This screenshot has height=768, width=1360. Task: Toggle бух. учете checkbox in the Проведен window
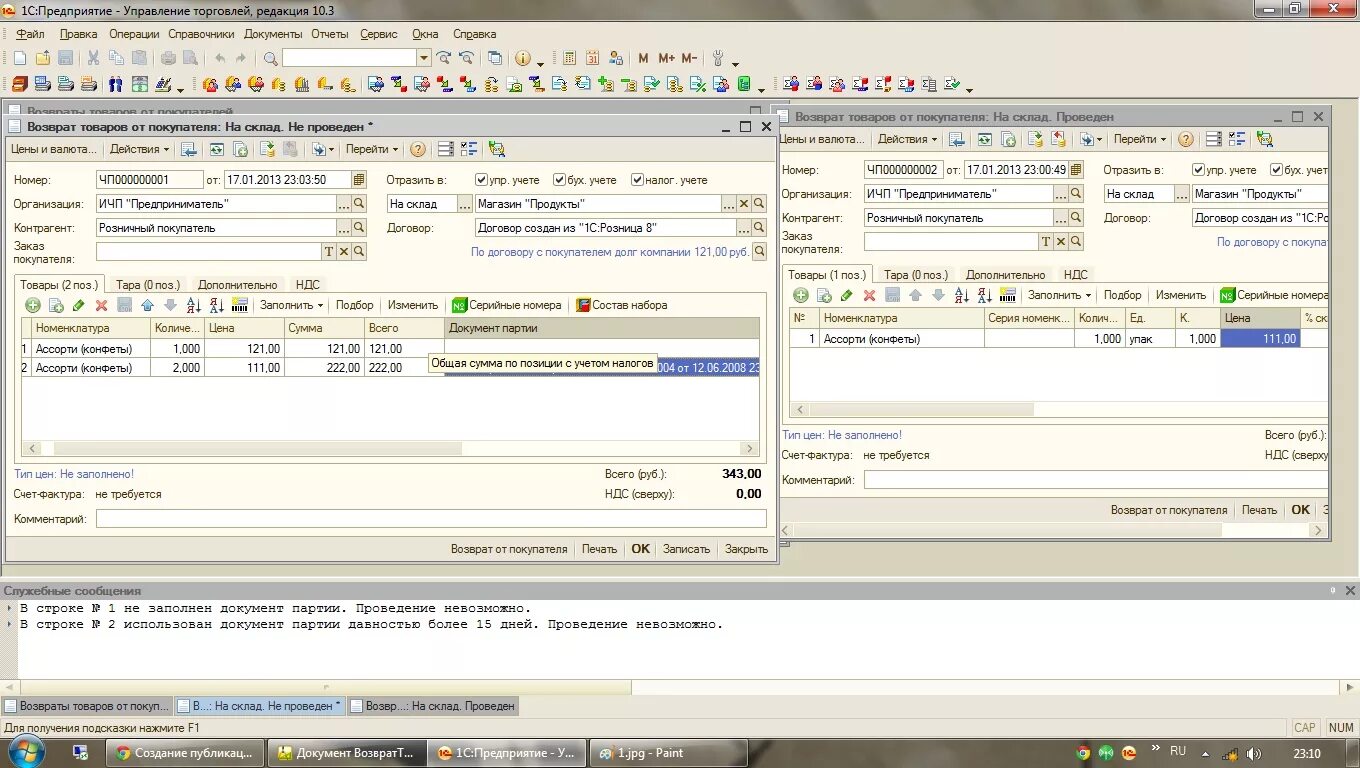coord(1276,170)
